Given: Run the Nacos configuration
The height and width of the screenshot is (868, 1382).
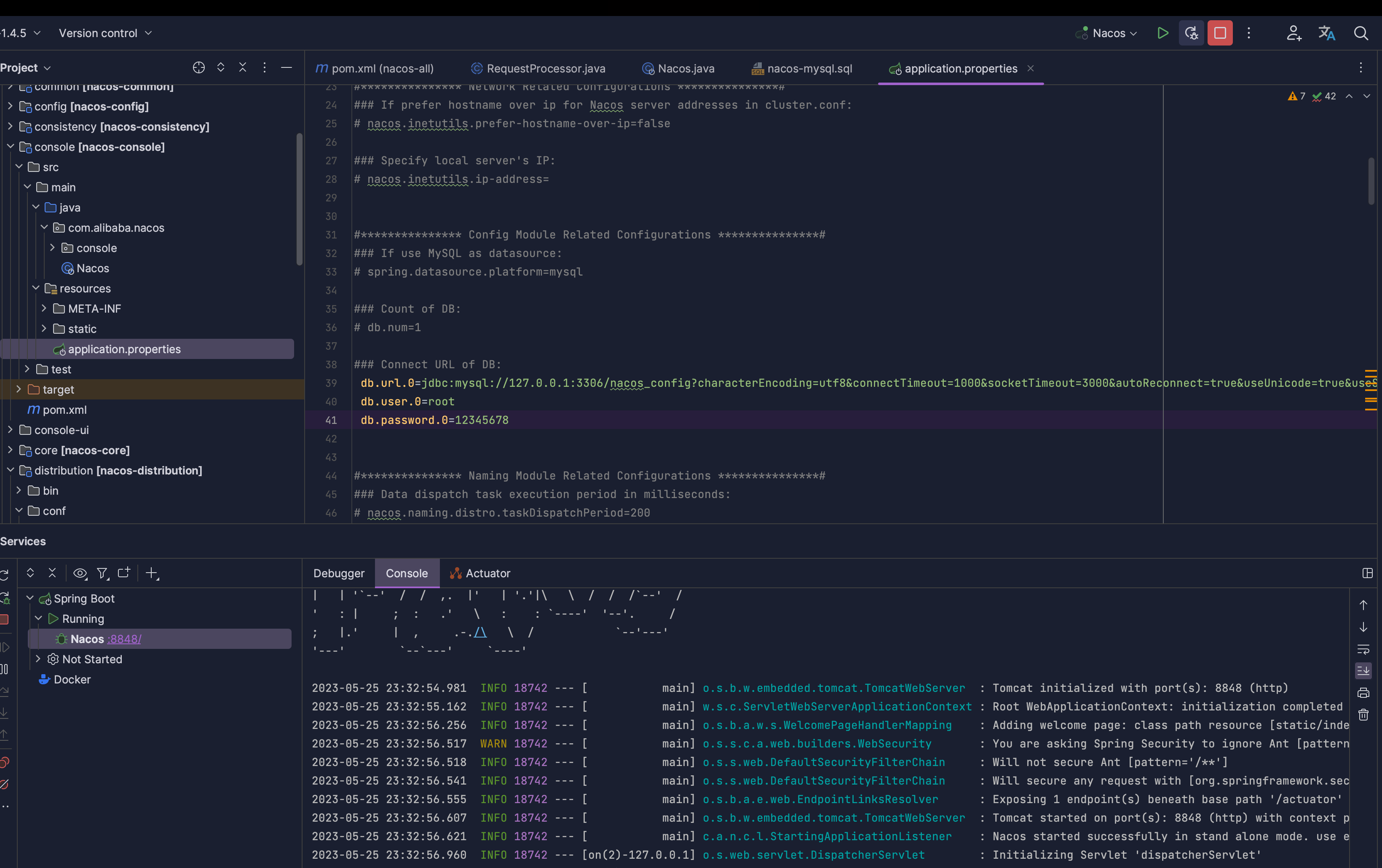Looking at the screenshot, I should pyautogui.click(x=1162, y=33).
